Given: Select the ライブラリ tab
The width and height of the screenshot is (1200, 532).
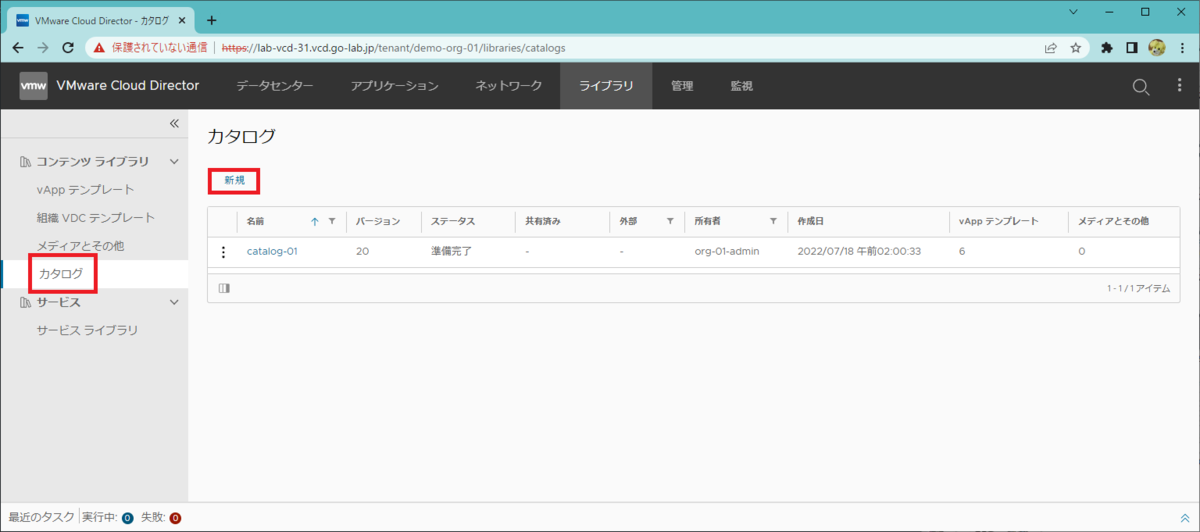Looking at the screenshot, I should point(606,86).
